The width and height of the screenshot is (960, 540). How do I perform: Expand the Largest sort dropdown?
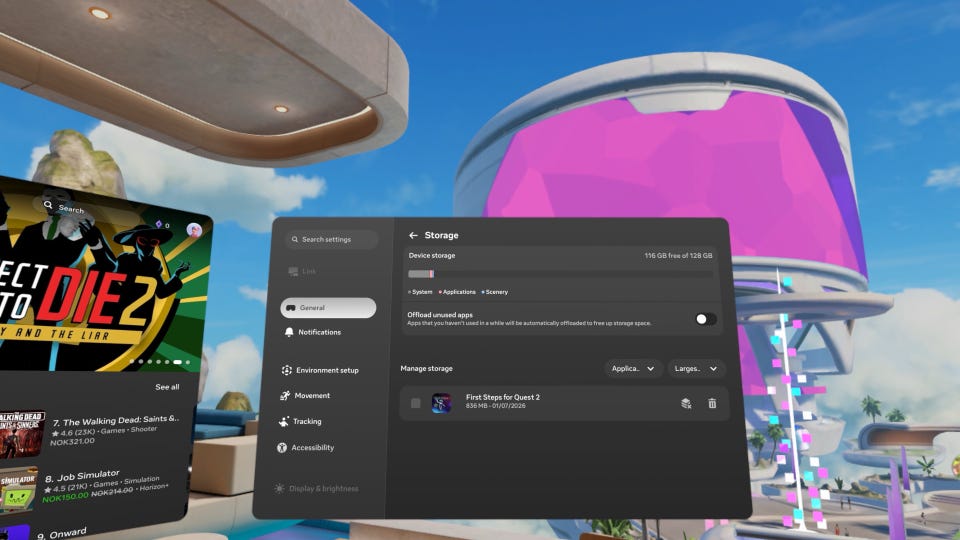(696, 369)
